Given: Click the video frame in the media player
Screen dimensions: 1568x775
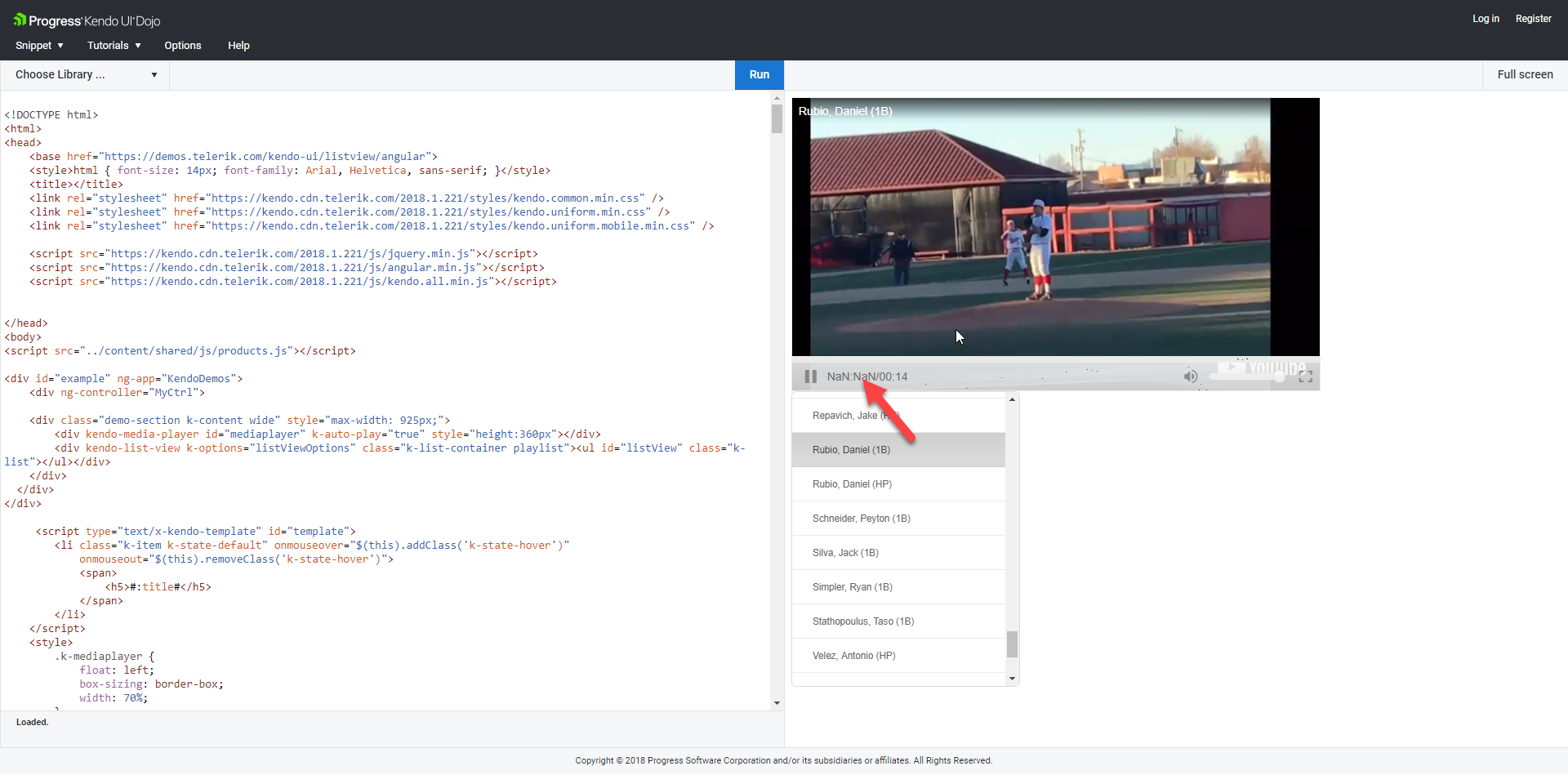Looking at the screenshot, I should (x=1055, y=227).
